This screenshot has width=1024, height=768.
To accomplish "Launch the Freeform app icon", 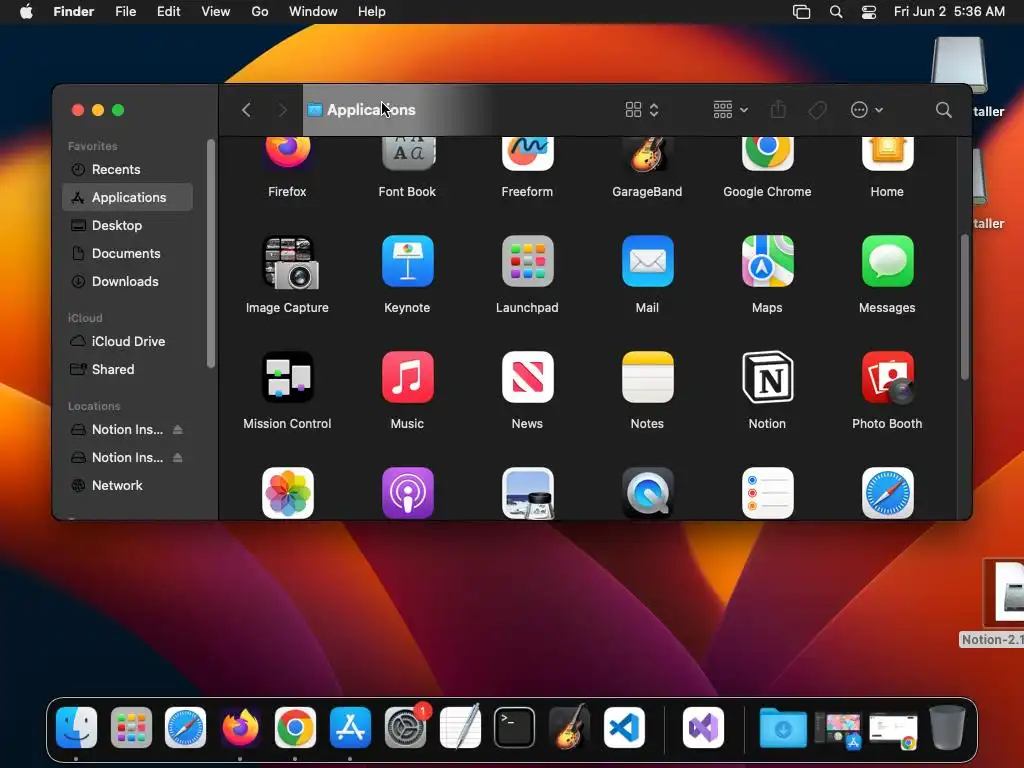I will (528, 153).
